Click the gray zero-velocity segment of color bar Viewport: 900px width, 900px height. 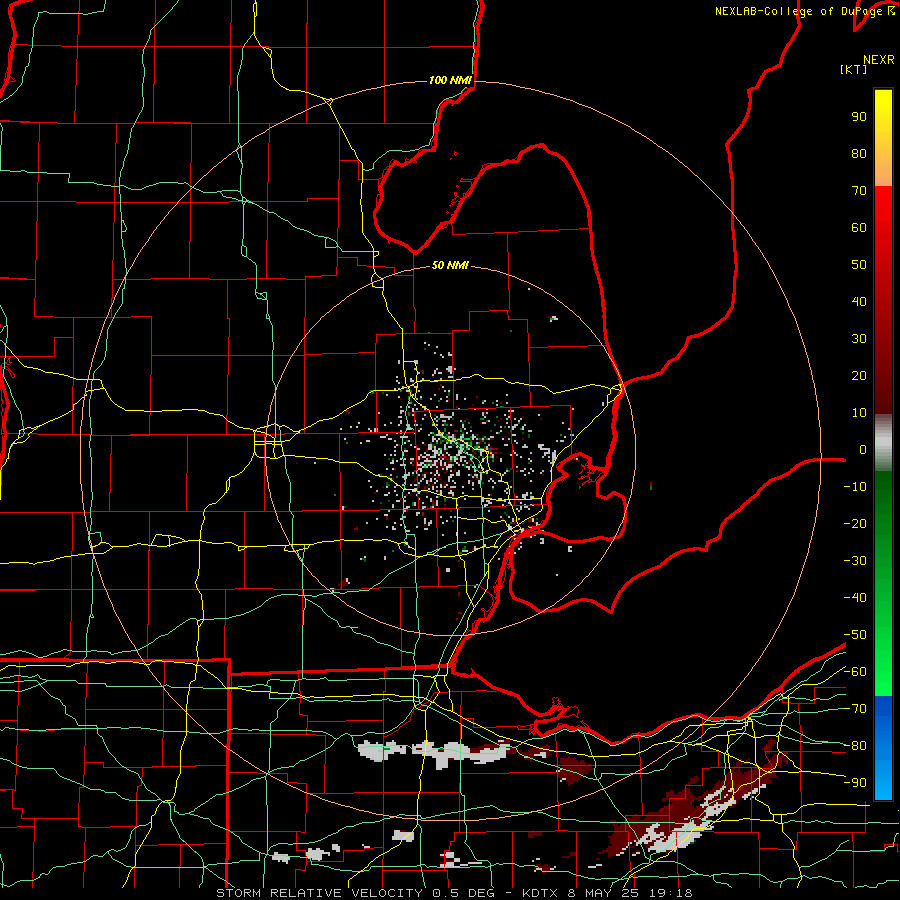pos(883,443)
